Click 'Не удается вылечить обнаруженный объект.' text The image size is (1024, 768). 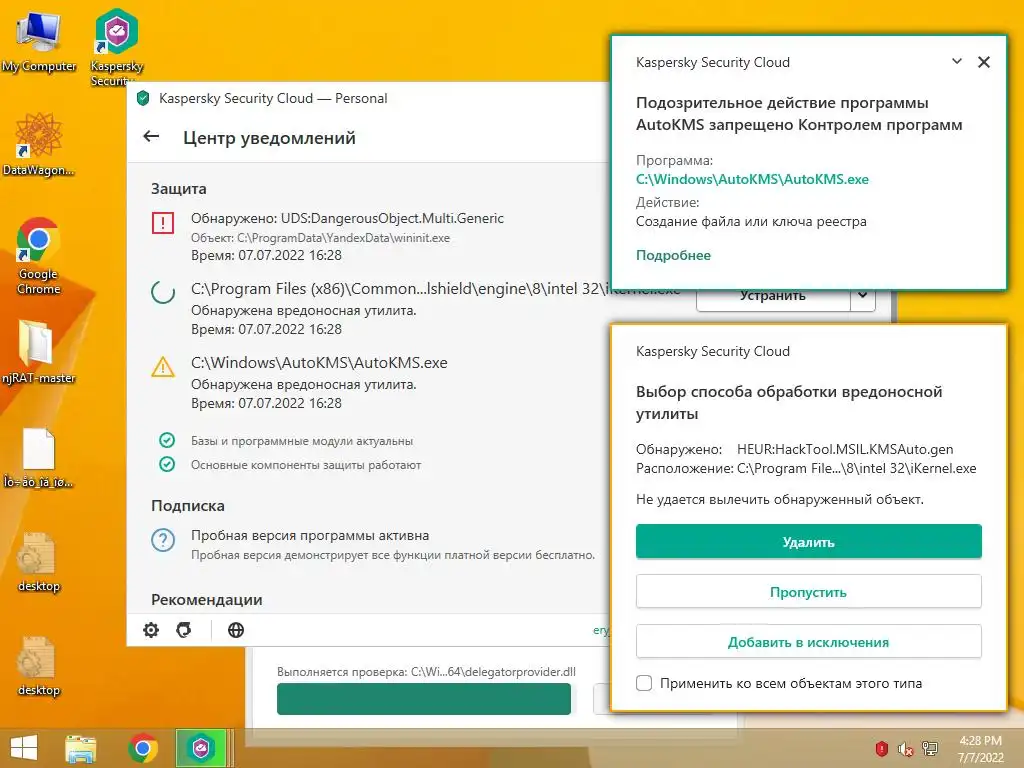(780, 500)
